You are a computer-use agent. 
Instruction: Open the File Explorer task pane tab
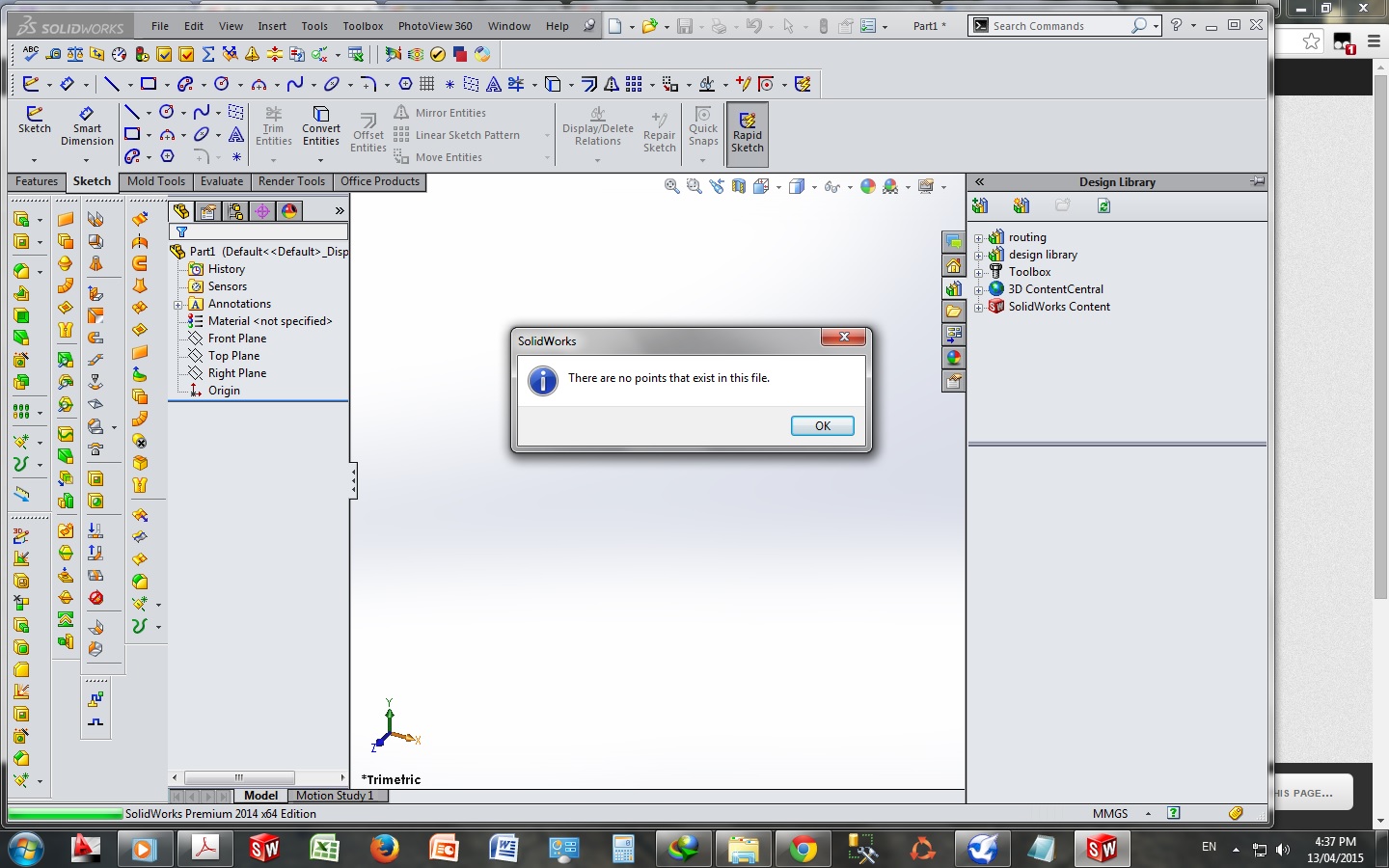point(953,312)
